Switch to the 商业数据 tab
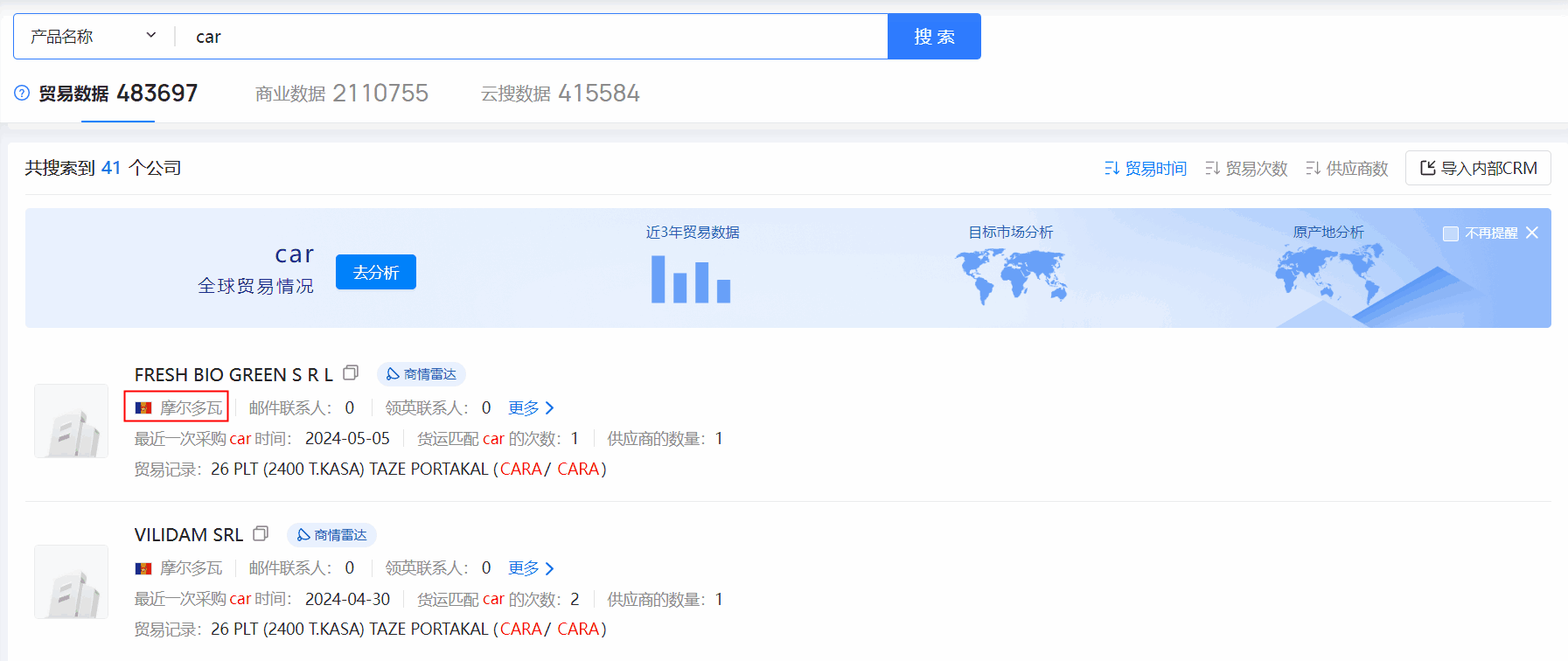1568x661 pixels. (341, 94)
